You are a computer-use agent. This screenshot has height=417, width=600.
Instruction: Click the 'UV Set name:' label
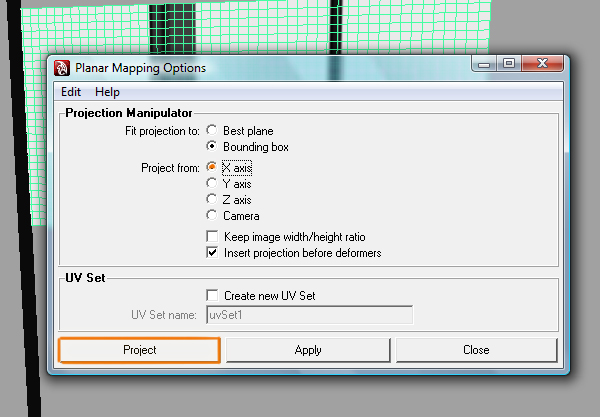(164, 315)
